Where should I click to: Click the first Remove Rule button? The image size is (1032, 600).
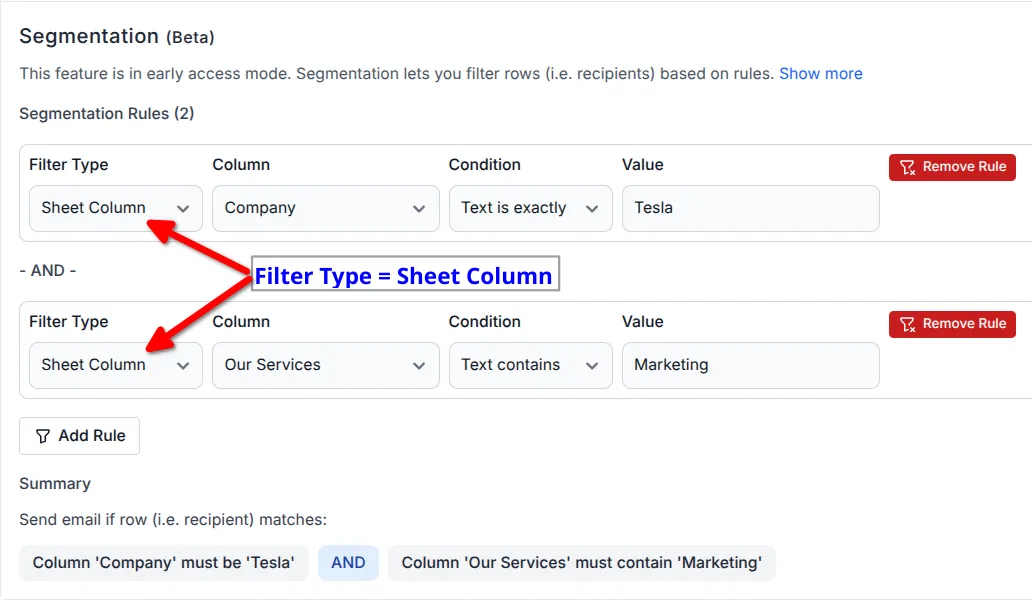[951, 167]
